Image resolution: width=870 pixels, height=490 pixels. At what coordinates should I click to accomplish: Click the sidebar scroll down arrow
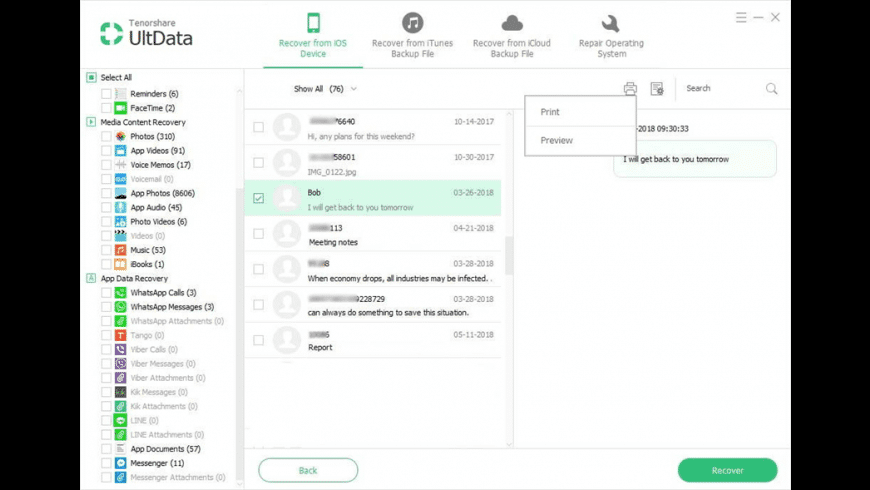[x=240, y=484]
